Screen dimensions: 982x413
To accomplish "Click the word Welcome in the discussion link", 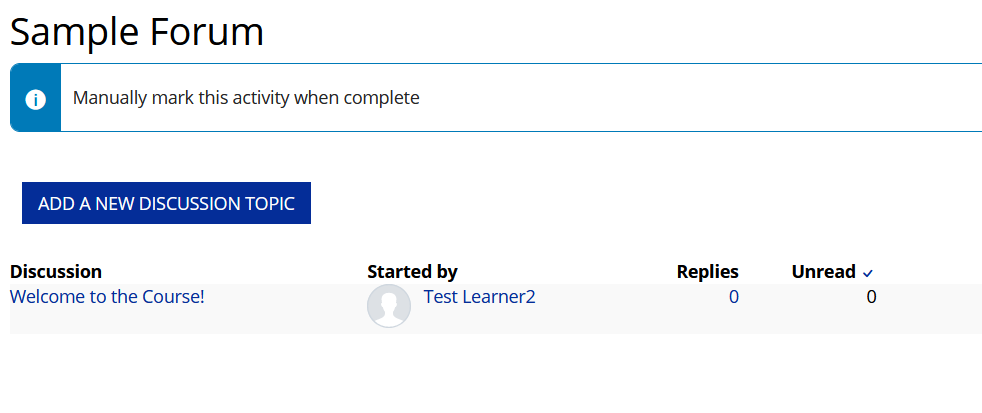I will coord(42,297).
